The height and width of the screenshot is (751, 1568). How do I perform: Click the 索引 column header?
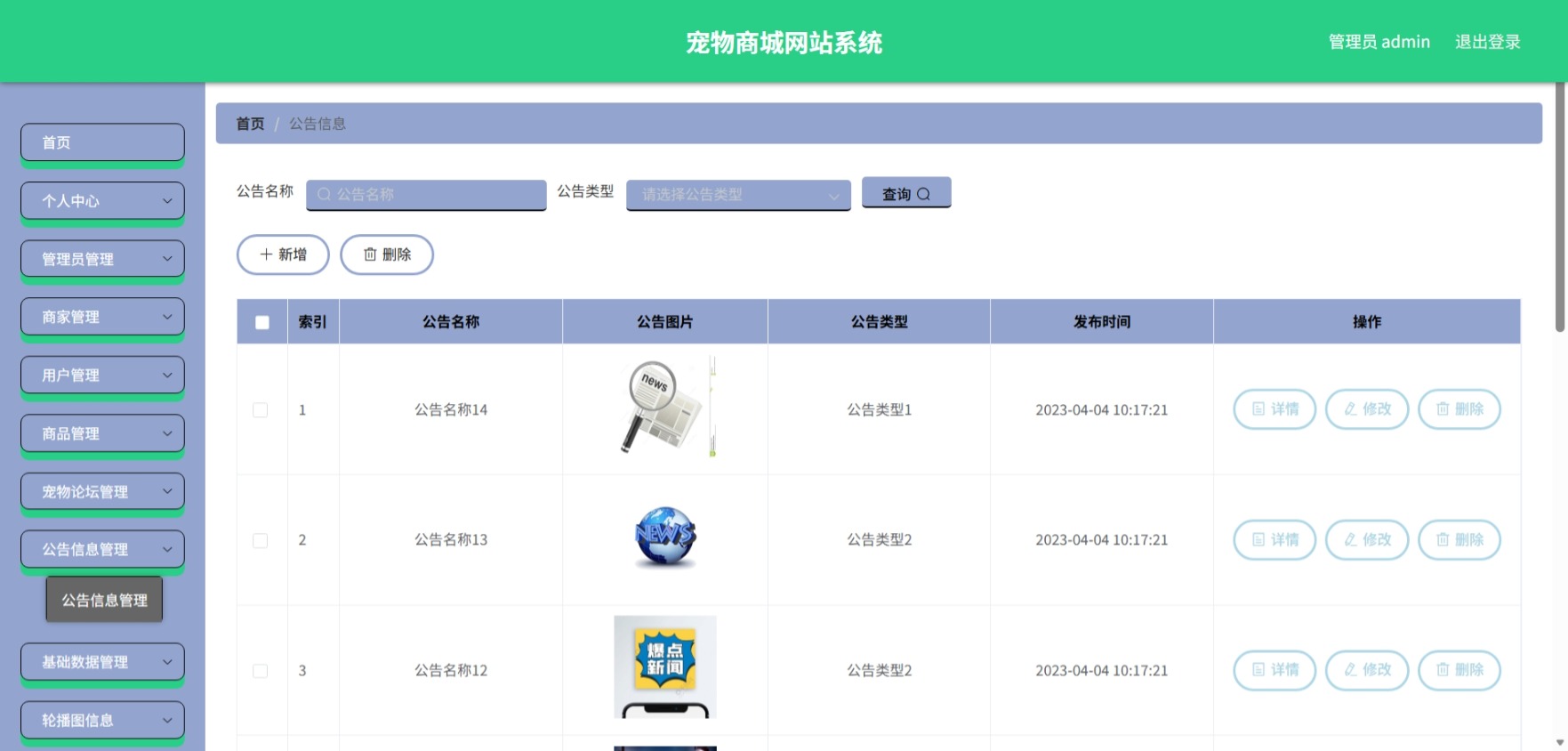coord(313,322)
